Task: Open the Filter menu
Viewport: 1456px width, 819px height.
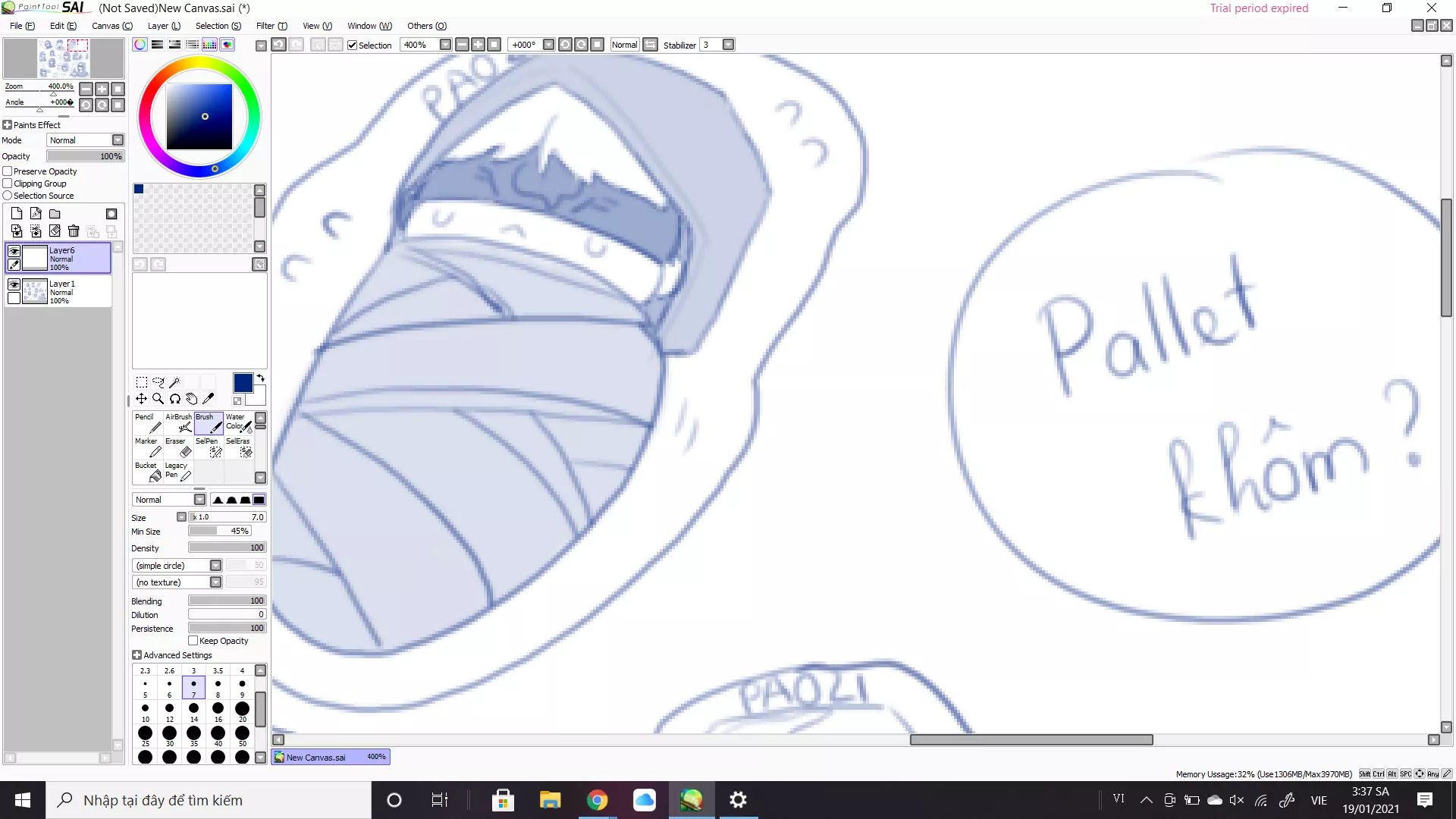Action: click(271, 26)
